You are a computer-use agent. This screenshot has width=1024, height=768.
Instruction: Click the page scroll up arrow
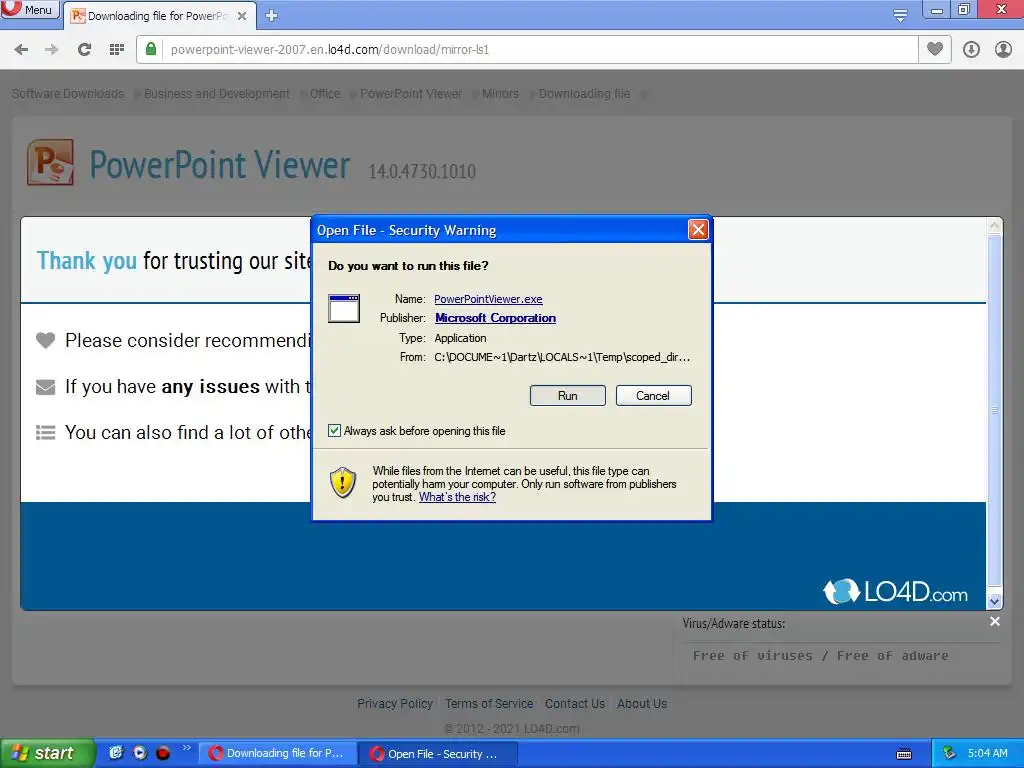[x=994, y=226]
